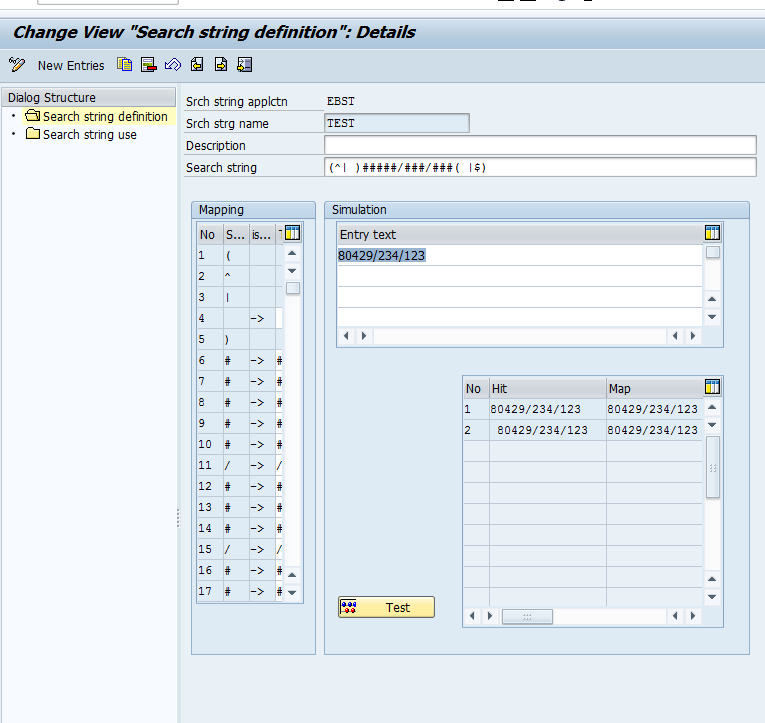Click Hit table right-end scroll right arrow

pos(693,616)
